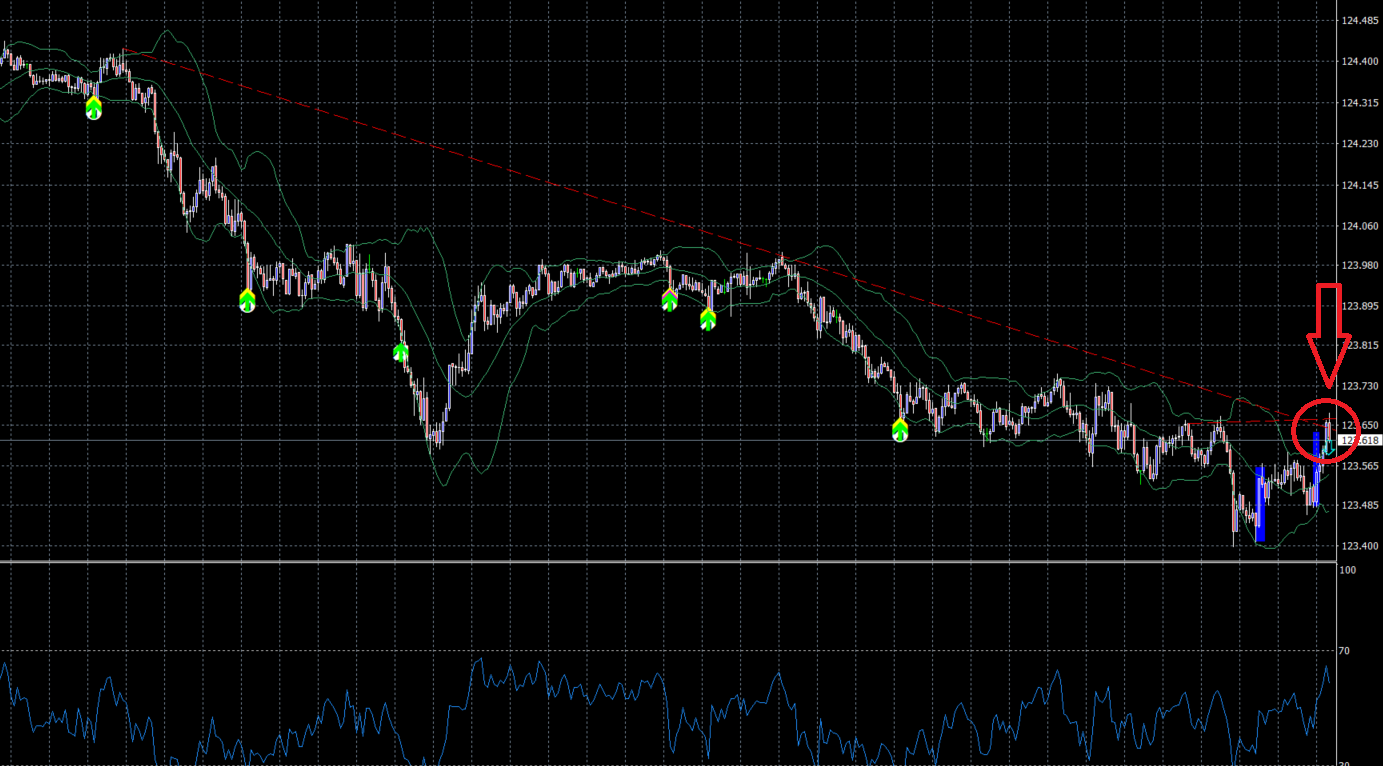Select the green arrow signal near the 123.650 level
The width and height of the screenshot is (1383, 766).
900,431
